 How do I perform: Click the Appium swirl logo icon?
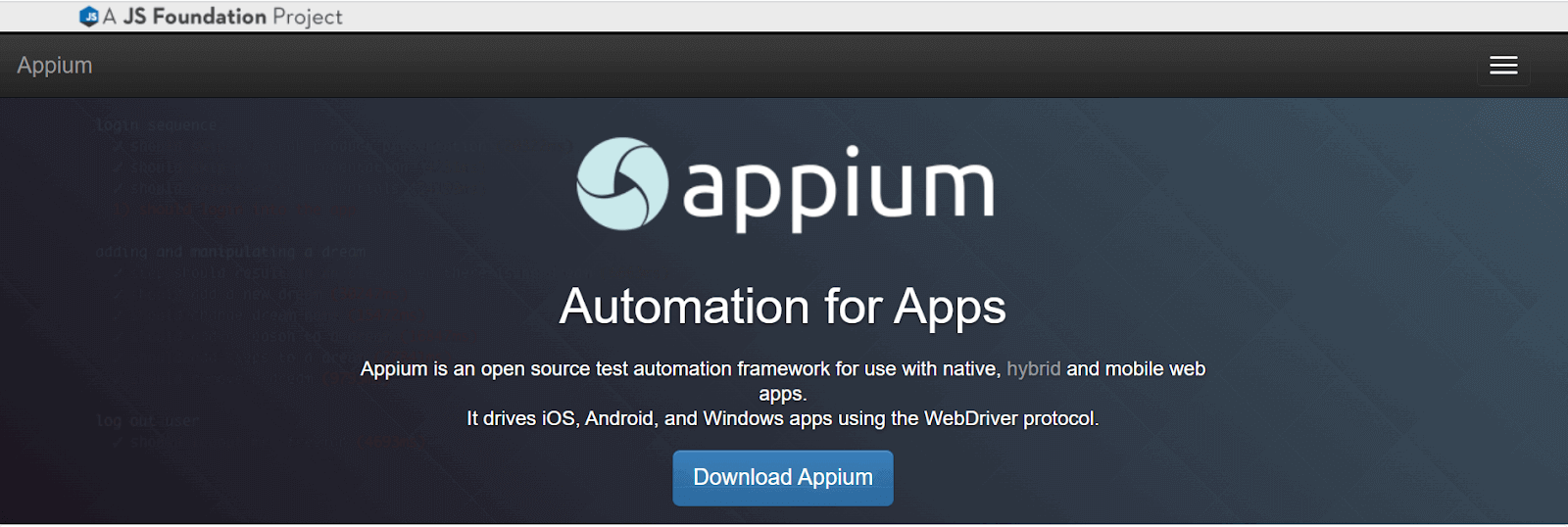tap(622, 184)
